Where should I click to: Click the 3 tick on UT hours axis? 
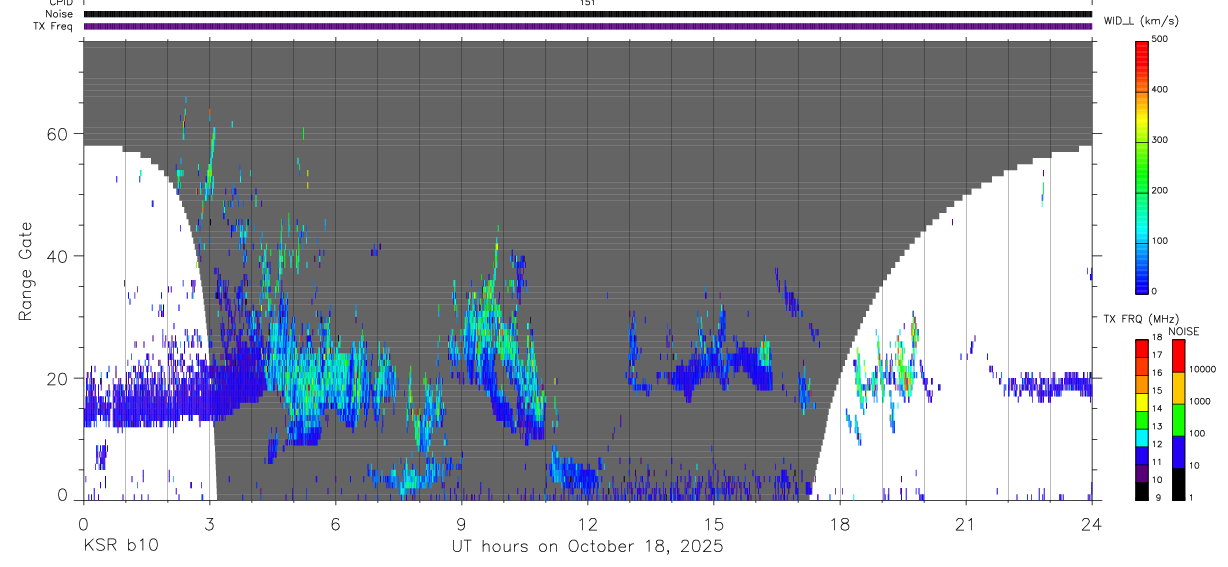pyautogui.click(x=209, y=523)
